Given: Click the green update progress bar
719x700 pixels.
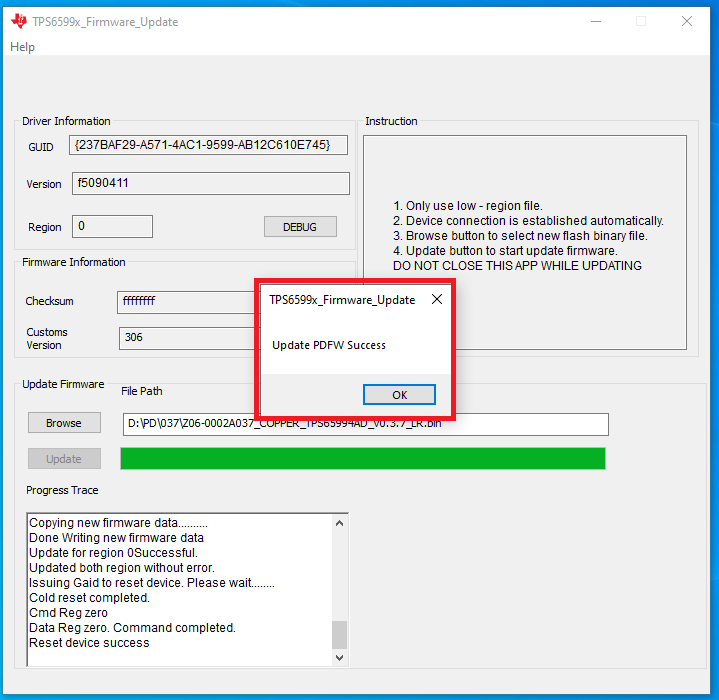Looking at the screenshot, I should [x=362, y=458].
